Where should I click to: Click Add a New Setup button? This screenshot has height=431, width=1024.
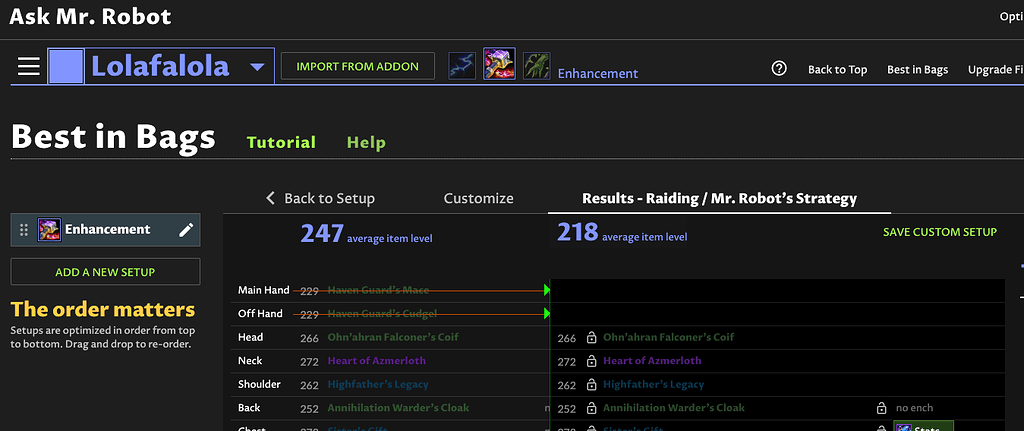[105, 271]
